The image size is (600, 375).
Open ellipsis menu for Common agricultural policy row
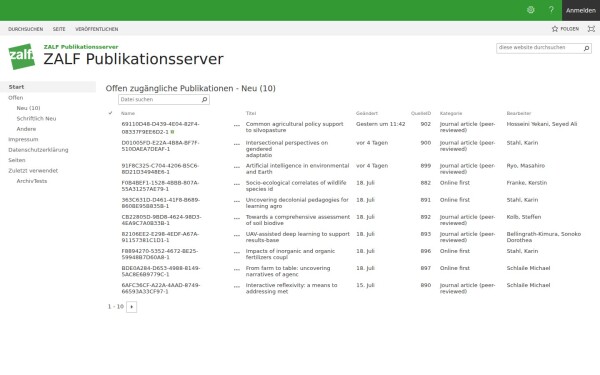(237, 125)
